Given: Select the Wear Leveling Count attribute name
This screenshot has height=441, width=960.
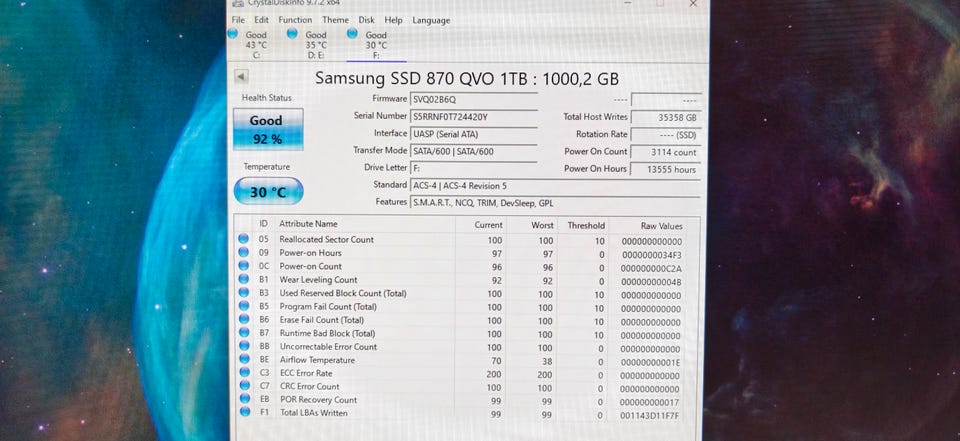Looking at the screenshot, I should [318, 280].
